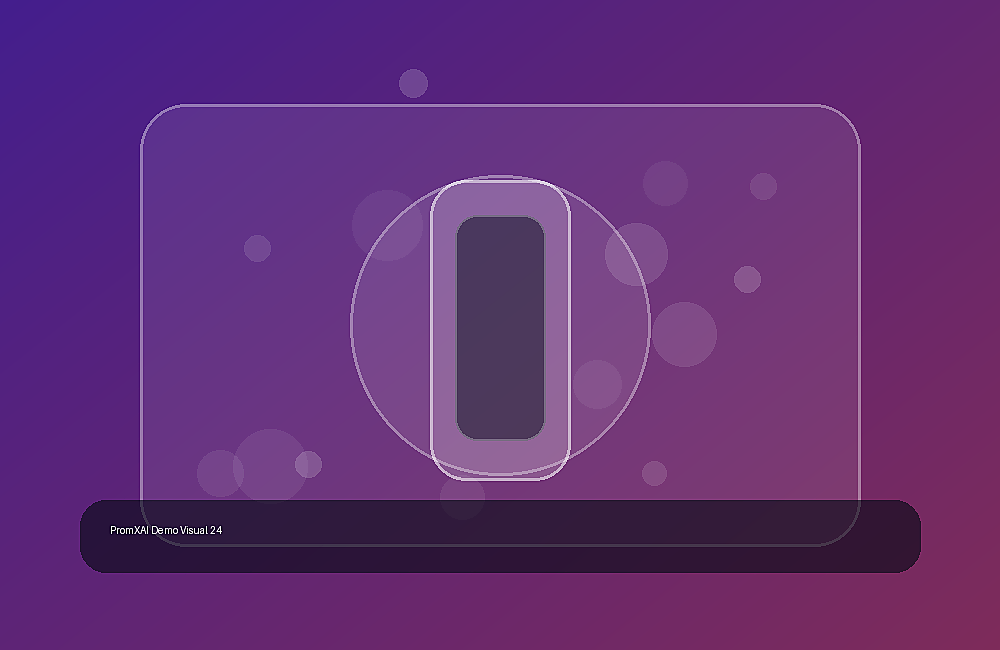
Task: Select the small bubble near the card's top-right corner
Action: 763,186
